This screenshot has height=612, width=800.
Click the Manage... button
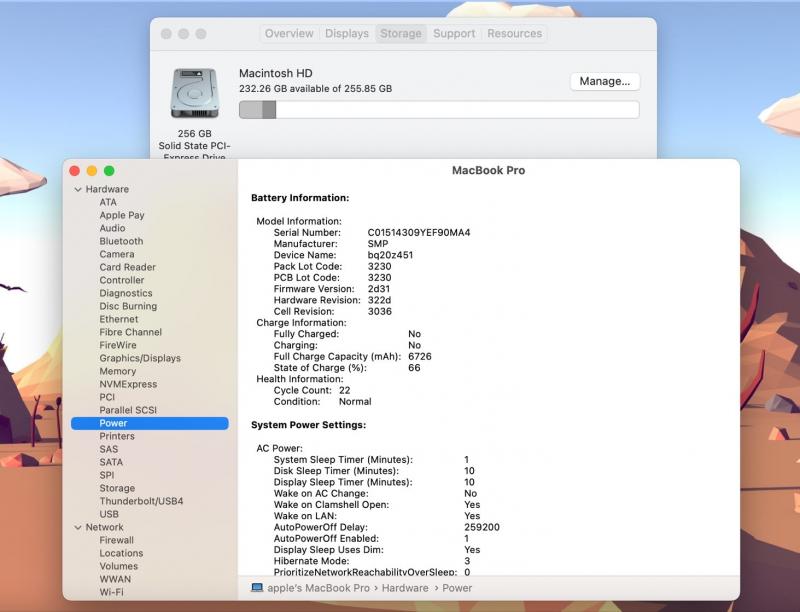point(605,82)
